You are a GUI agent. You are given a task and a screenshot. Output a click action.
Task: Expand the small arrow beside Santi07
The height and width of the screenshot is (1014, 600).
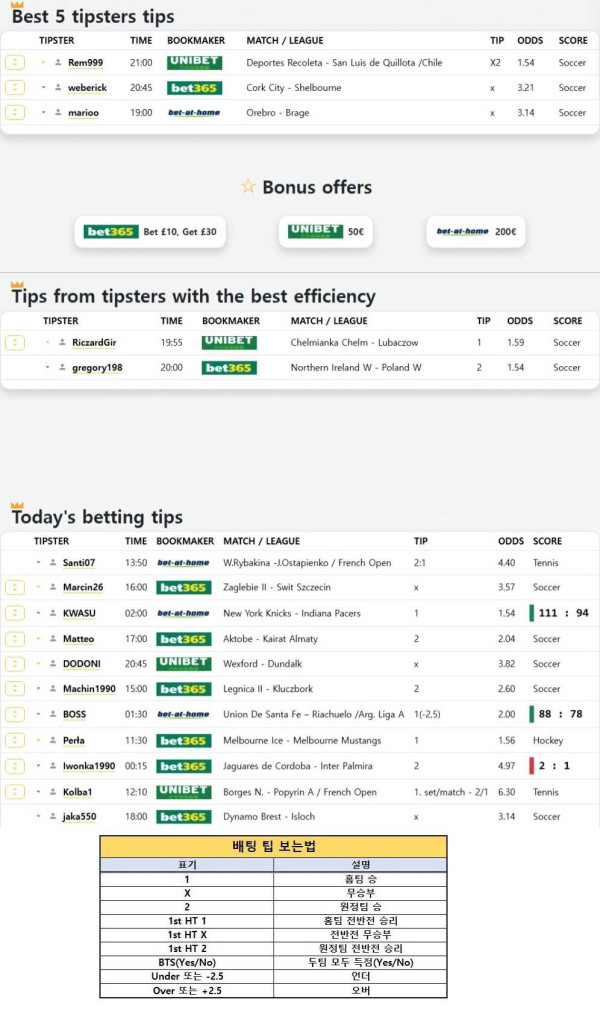[39, 562]
